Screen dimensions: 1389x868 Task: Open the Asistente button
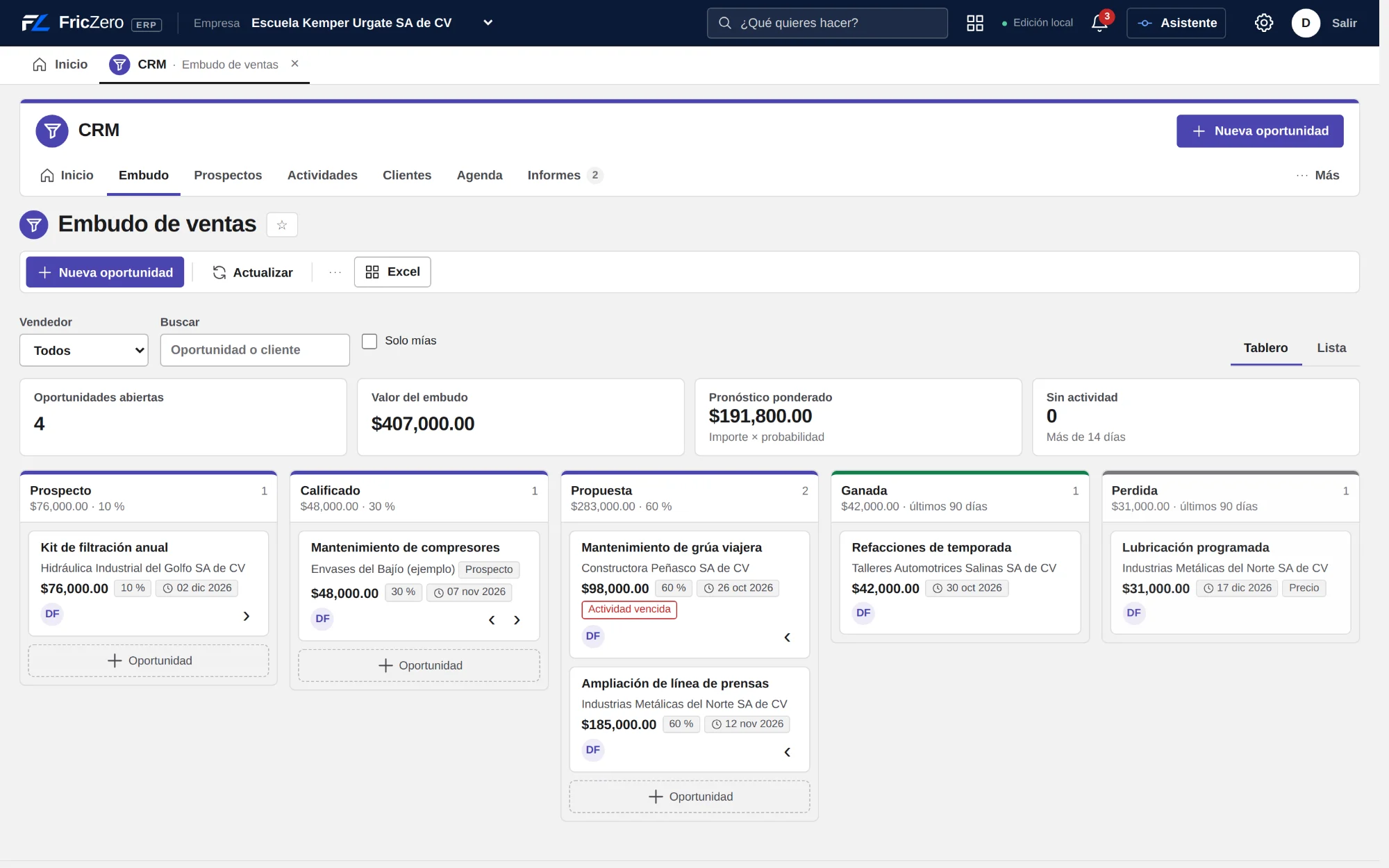click(1176, 23)
